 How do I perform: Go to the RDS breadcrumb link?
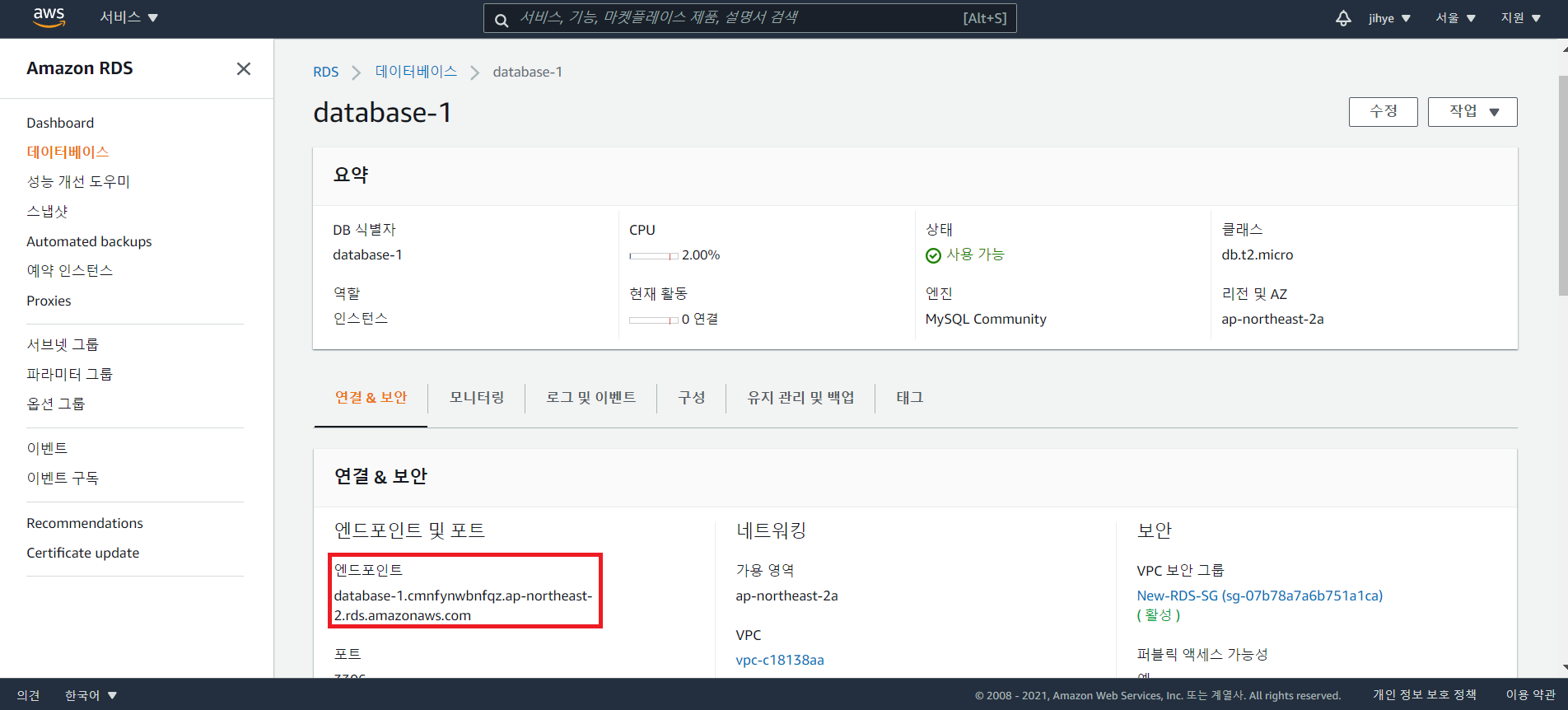tap(325, 72)
